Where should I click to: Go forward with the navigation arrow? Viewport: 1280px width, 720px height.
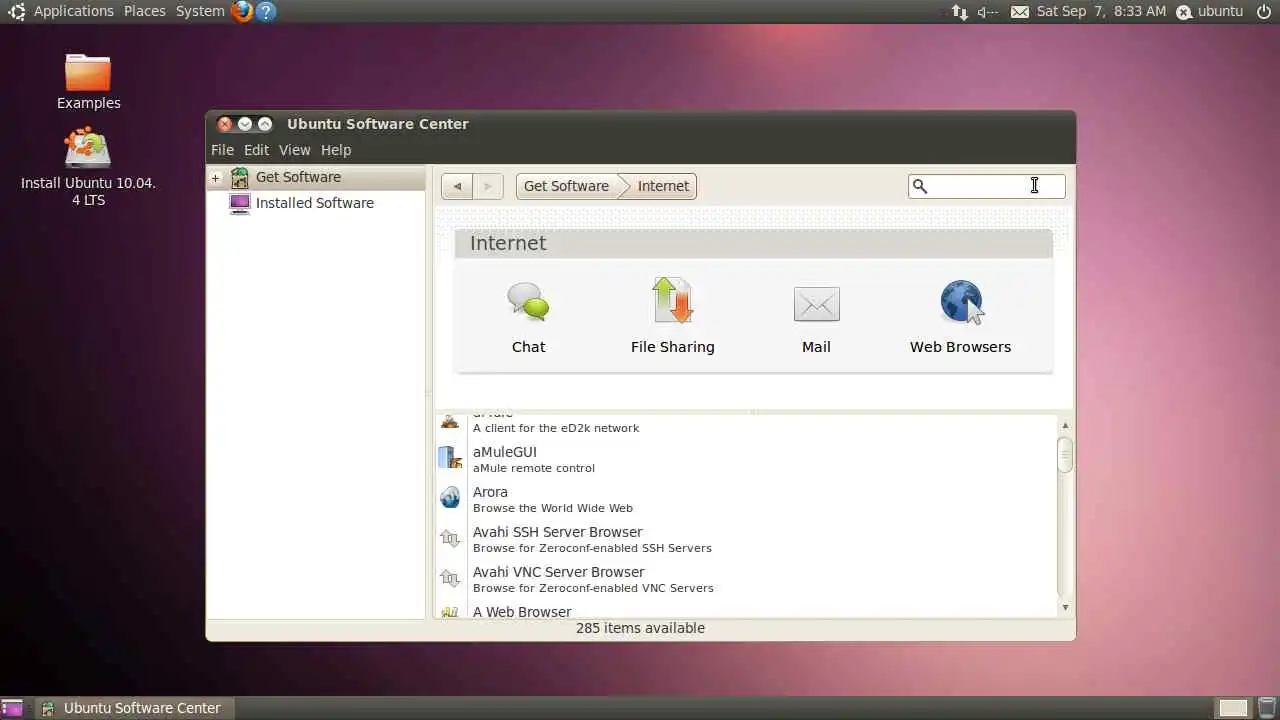pyautogui.click(x=487, y=186)
